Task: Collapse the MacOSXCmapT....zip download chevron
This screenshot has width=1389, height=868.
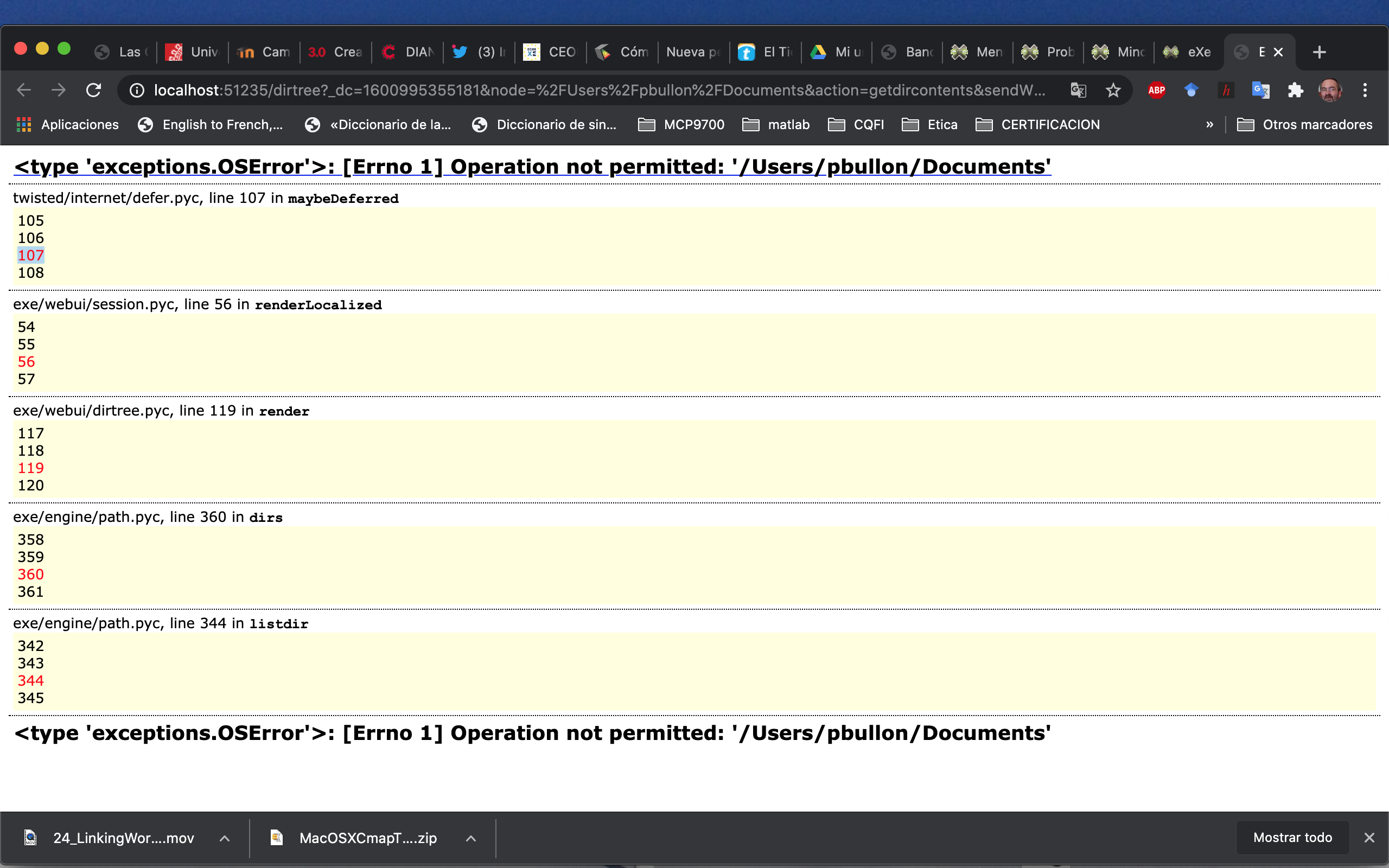Action: [470, 838]
